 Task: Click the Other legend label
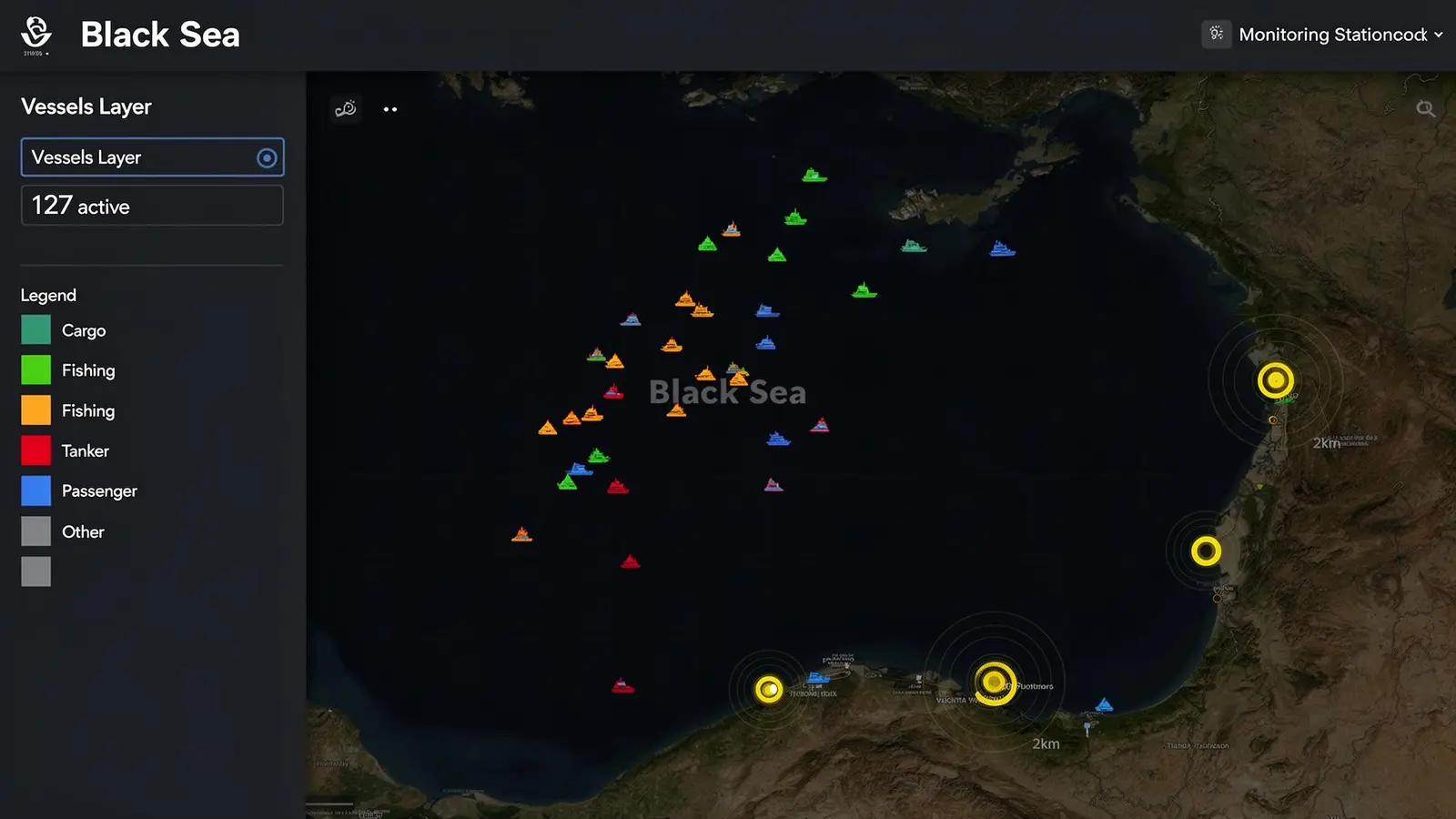[83, 531]
